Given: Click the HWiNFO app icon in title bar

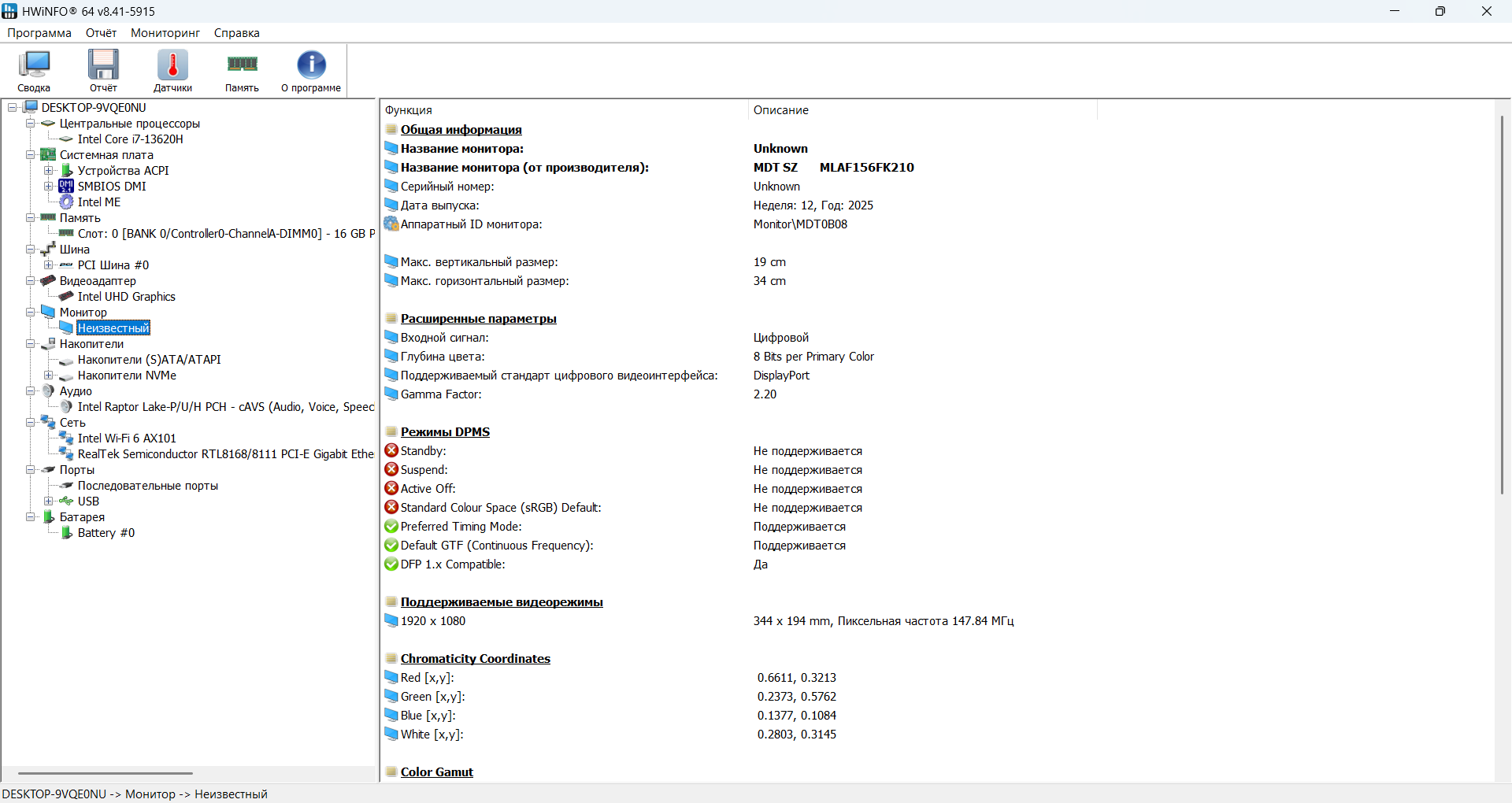Looking at the screenshot, I should coord(9,11).
